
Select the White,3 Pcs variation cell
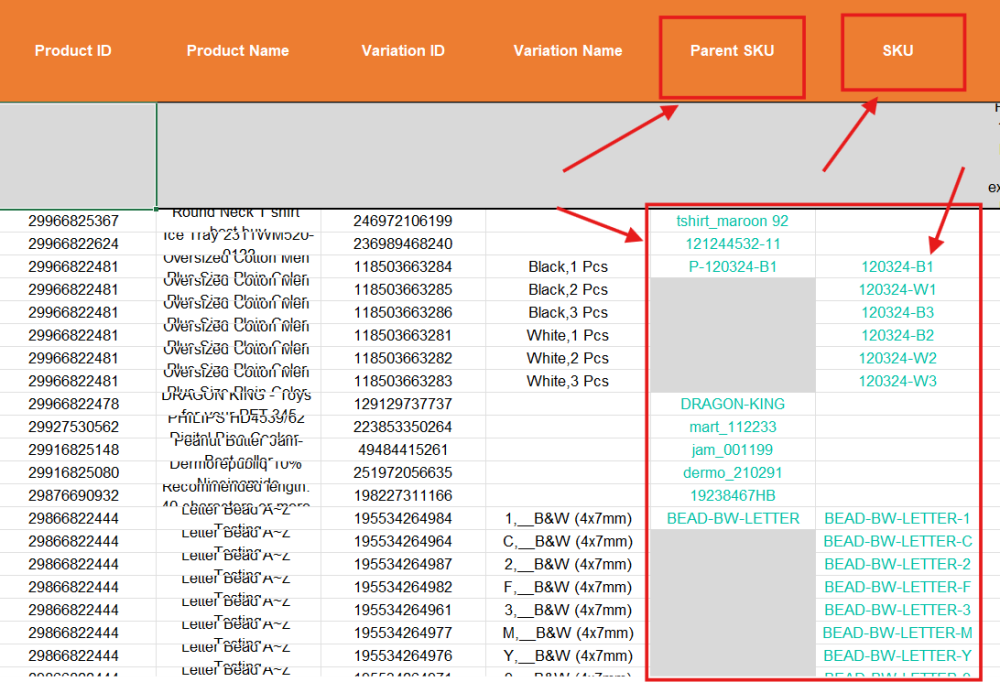click(567, 381)
